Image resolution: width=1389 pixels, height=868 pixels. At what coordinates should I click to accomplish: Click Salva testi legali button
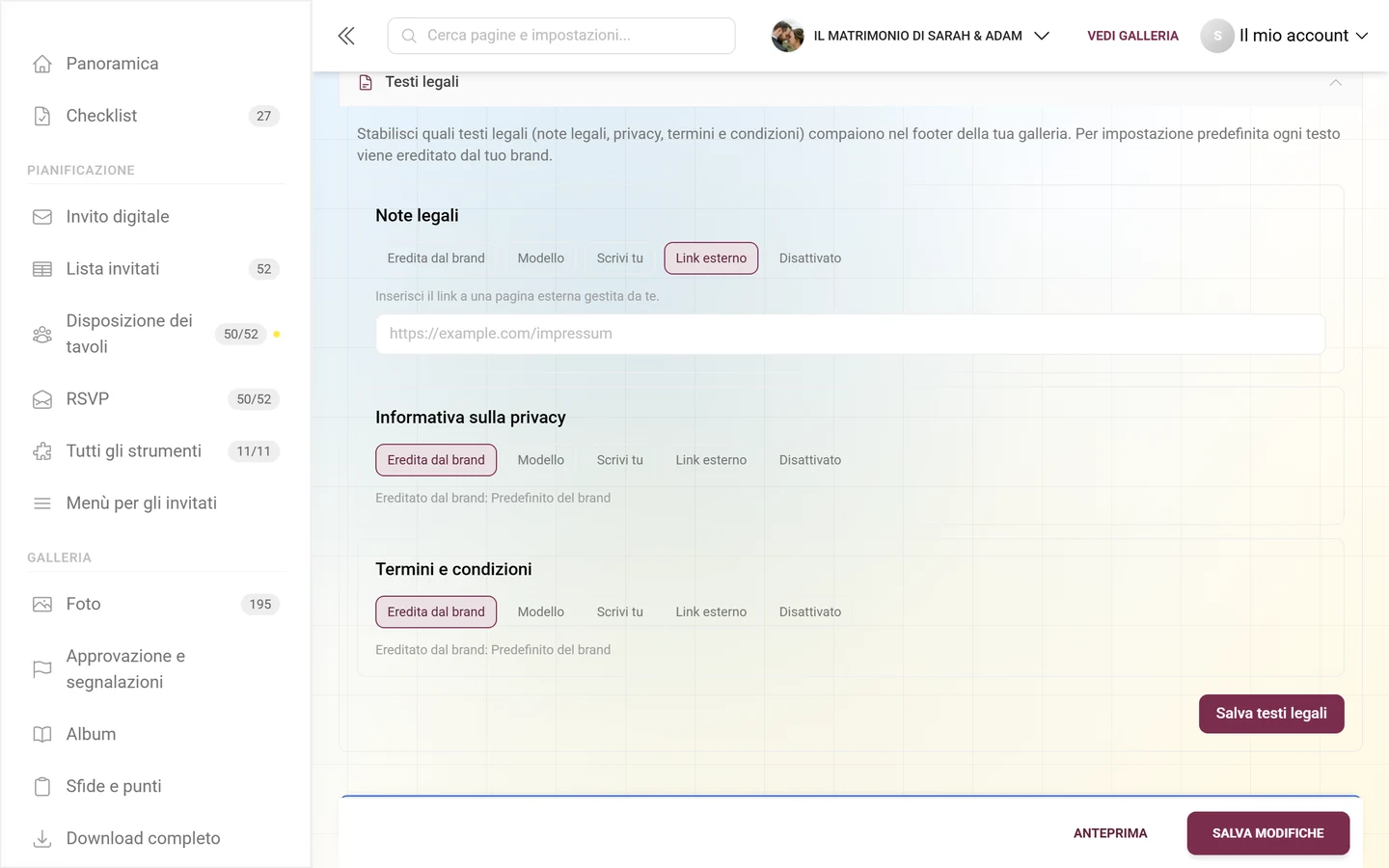(1271, 714)
